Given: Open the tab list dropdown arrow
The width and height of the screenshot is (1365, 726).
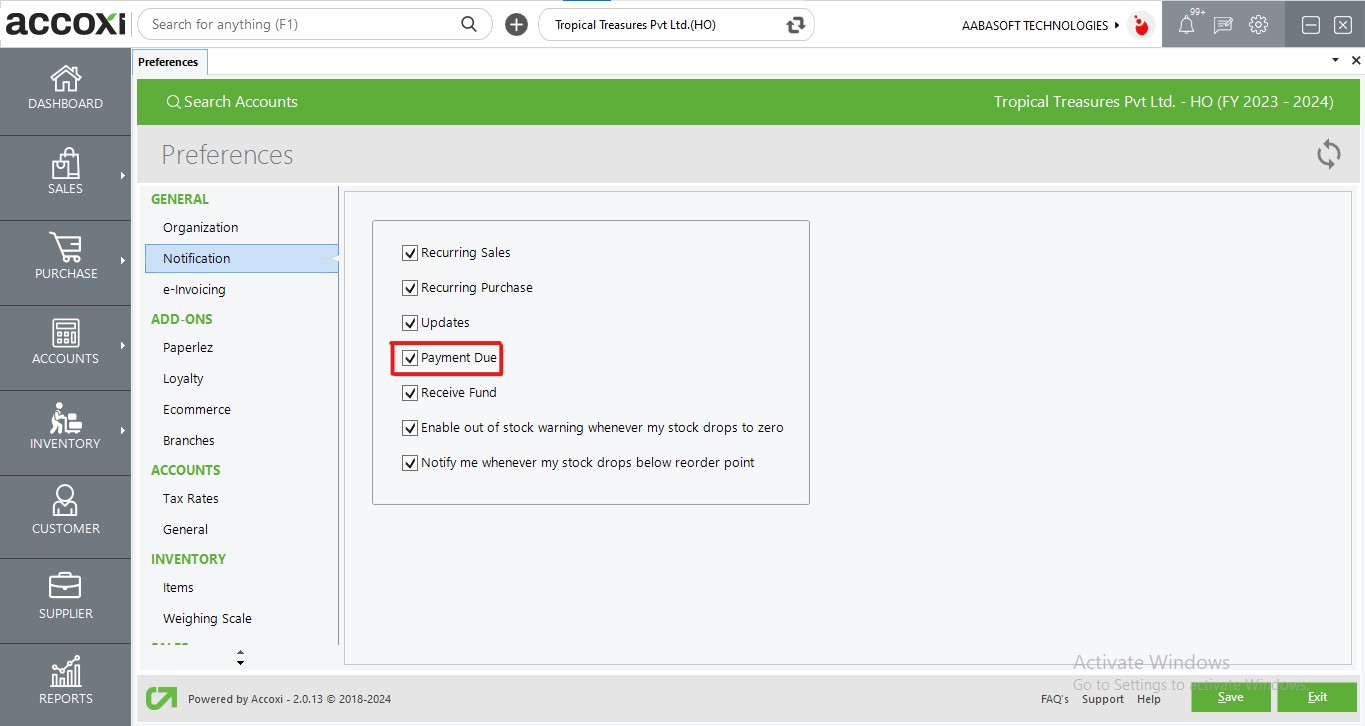Looking at the screenshot, I should [1335, 61].
